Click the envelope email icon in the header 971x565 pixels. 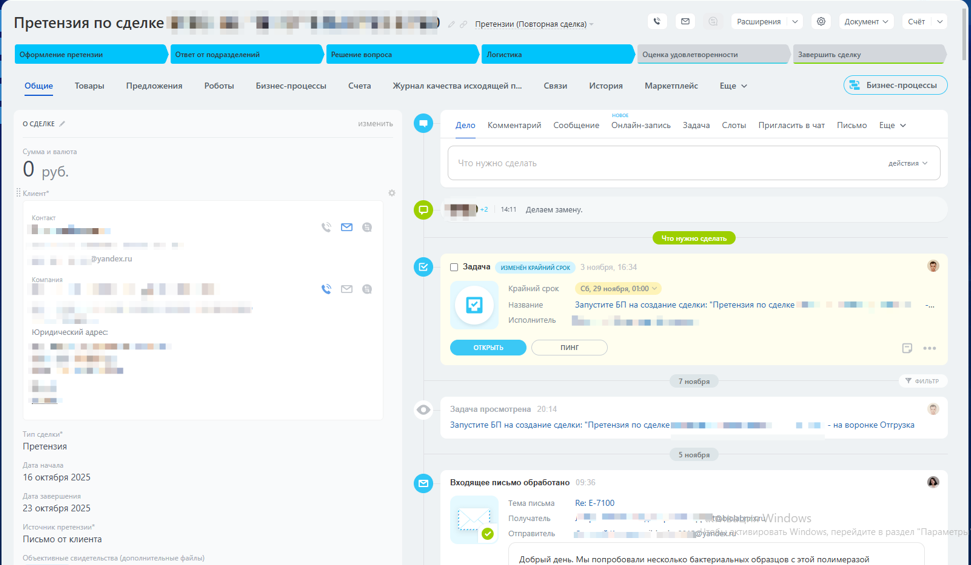(685, 21)
